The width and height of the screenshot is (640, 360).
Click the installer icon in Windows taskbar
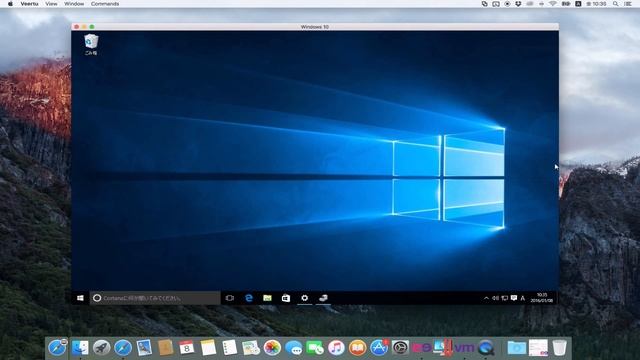click(323, 298)
